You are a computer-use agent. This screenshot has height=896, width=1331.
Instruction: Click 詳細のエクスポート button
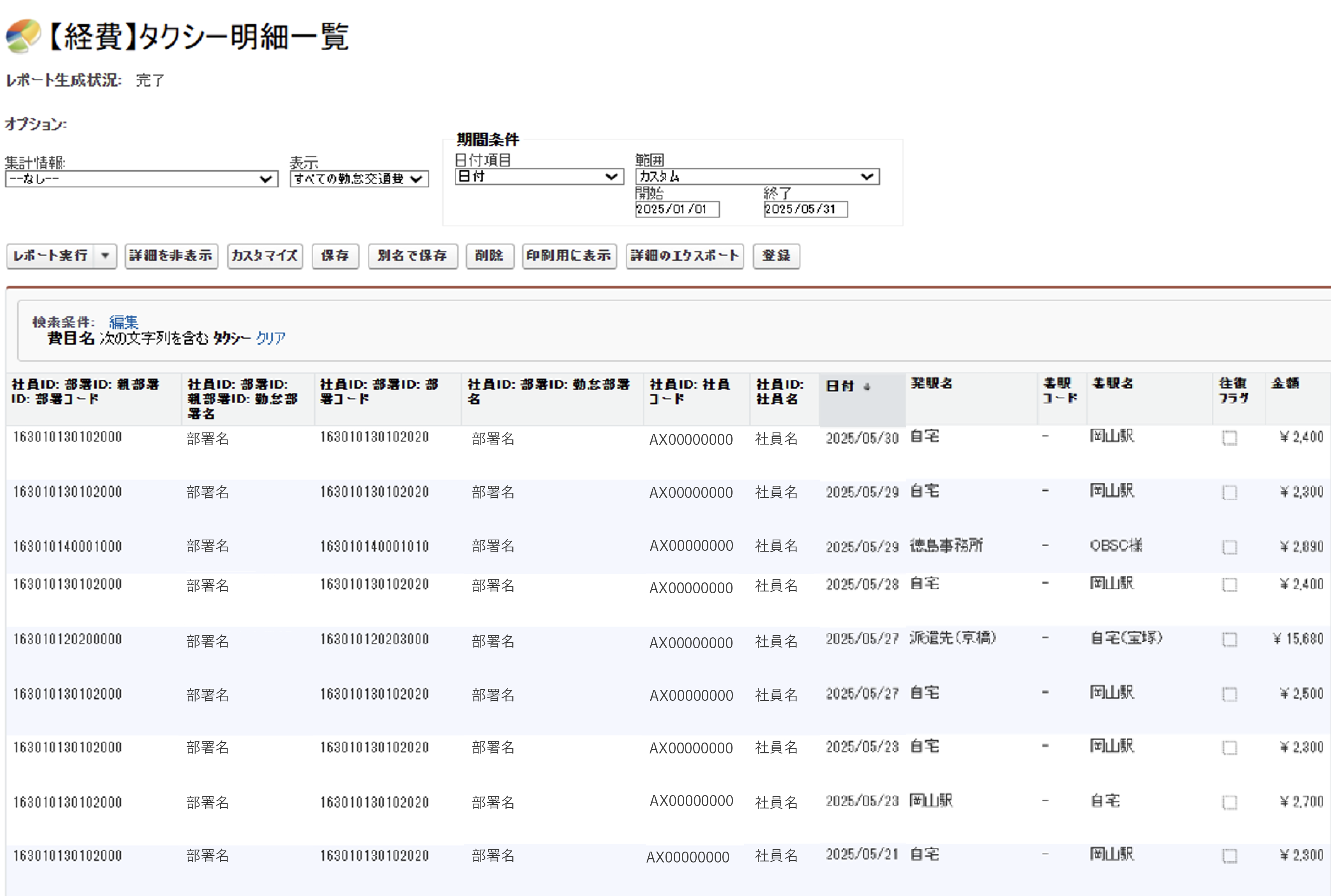[684, 256]
